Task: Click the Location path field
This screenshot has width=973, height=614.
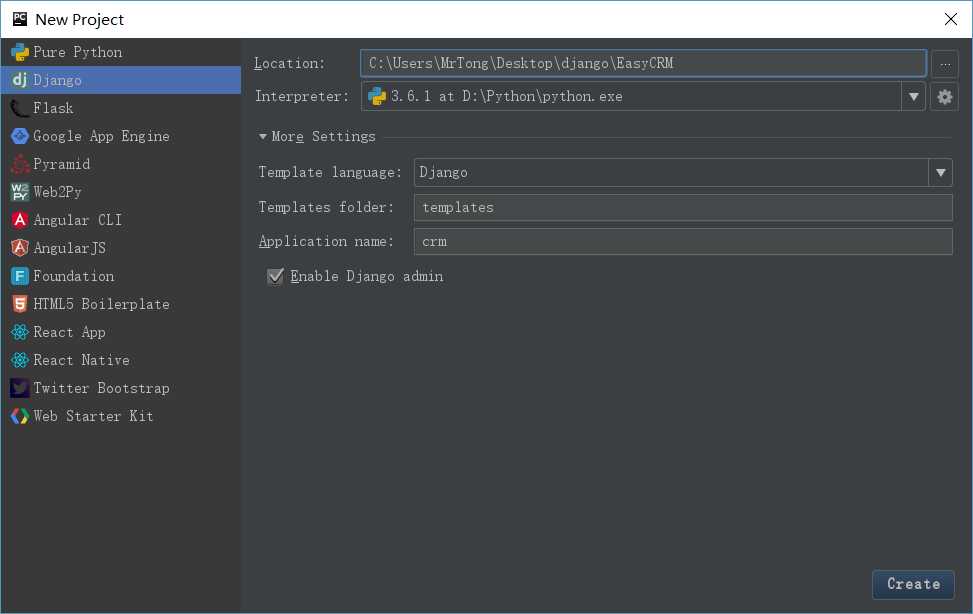Action: [x=643, y=64]
